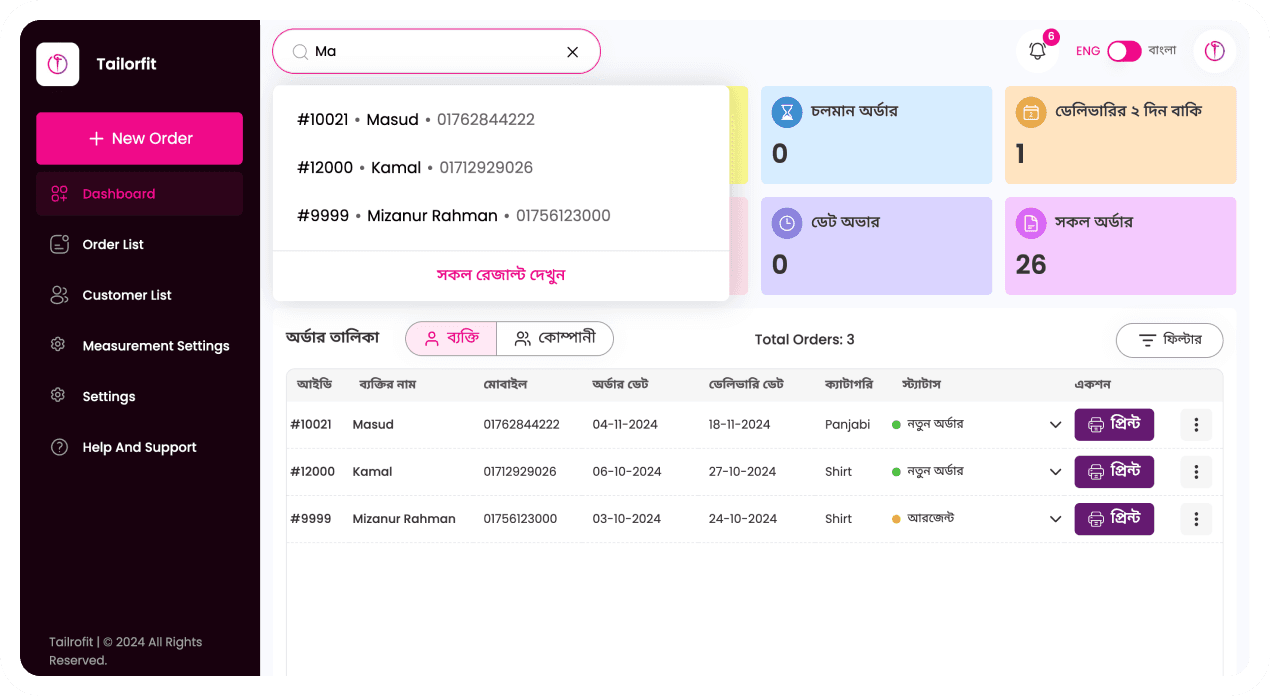
Task: Go to Dashboard in sidebar
Action: click(139, 194)
